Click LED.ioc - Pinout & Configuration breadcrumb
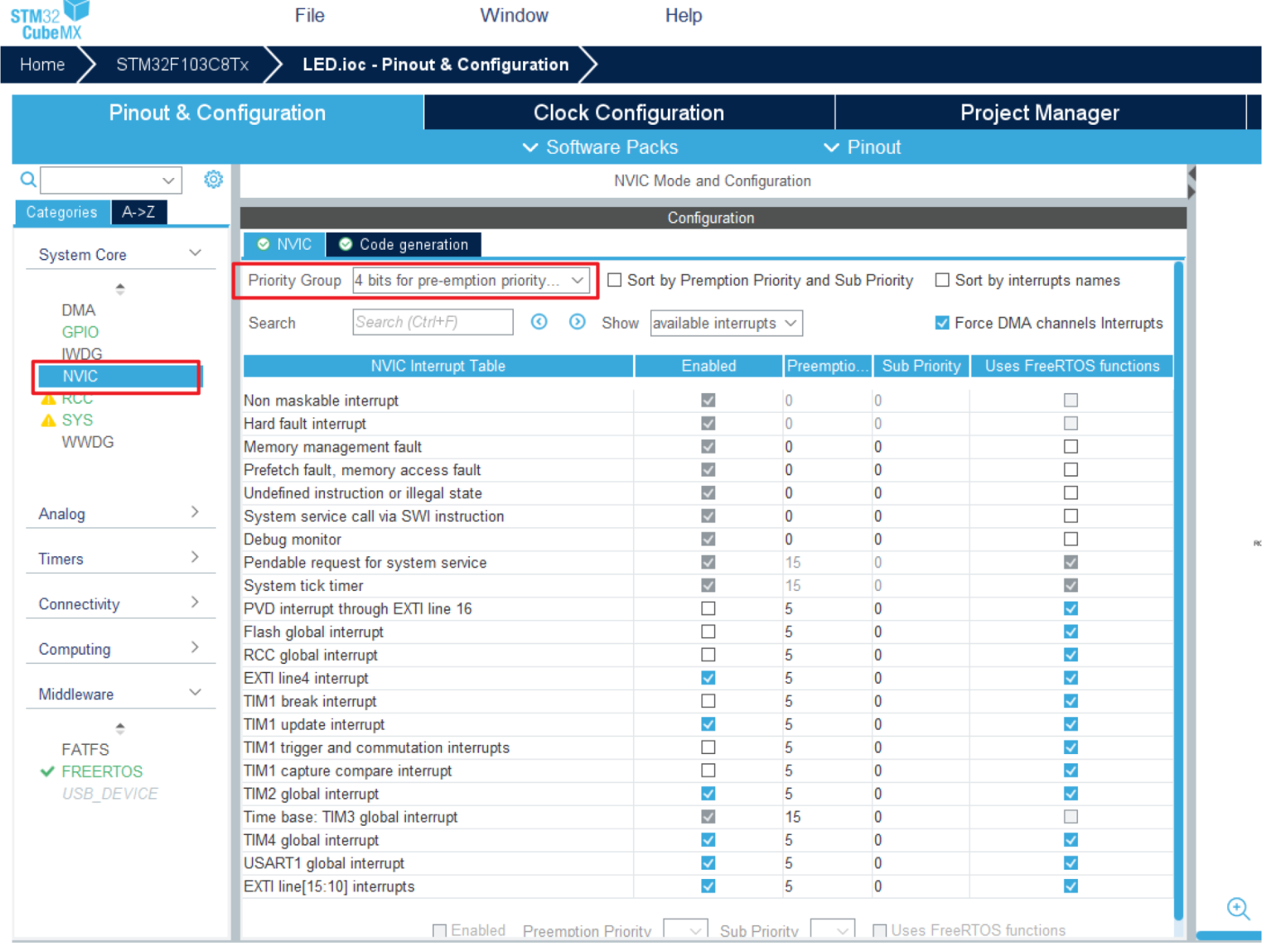The width and height of the screenshot is (1276, 952). click(x=436, y=65)
